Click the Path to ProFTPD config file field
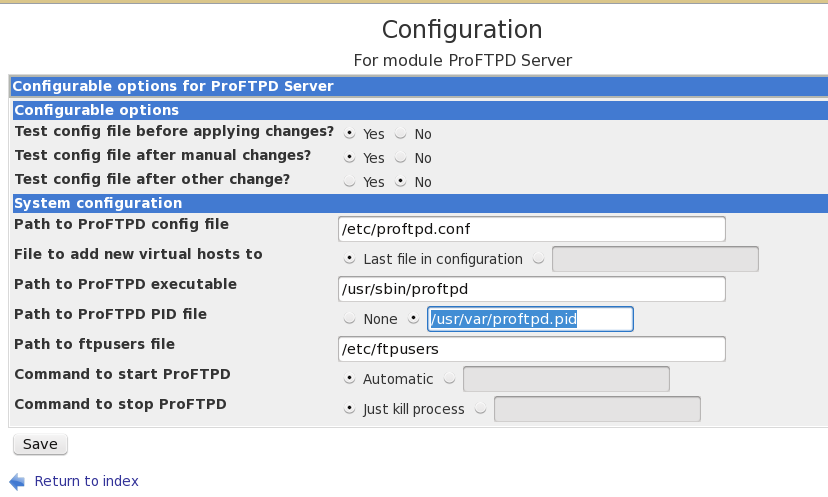This screenshot has width=828, height=497. [x=532, y=229]
